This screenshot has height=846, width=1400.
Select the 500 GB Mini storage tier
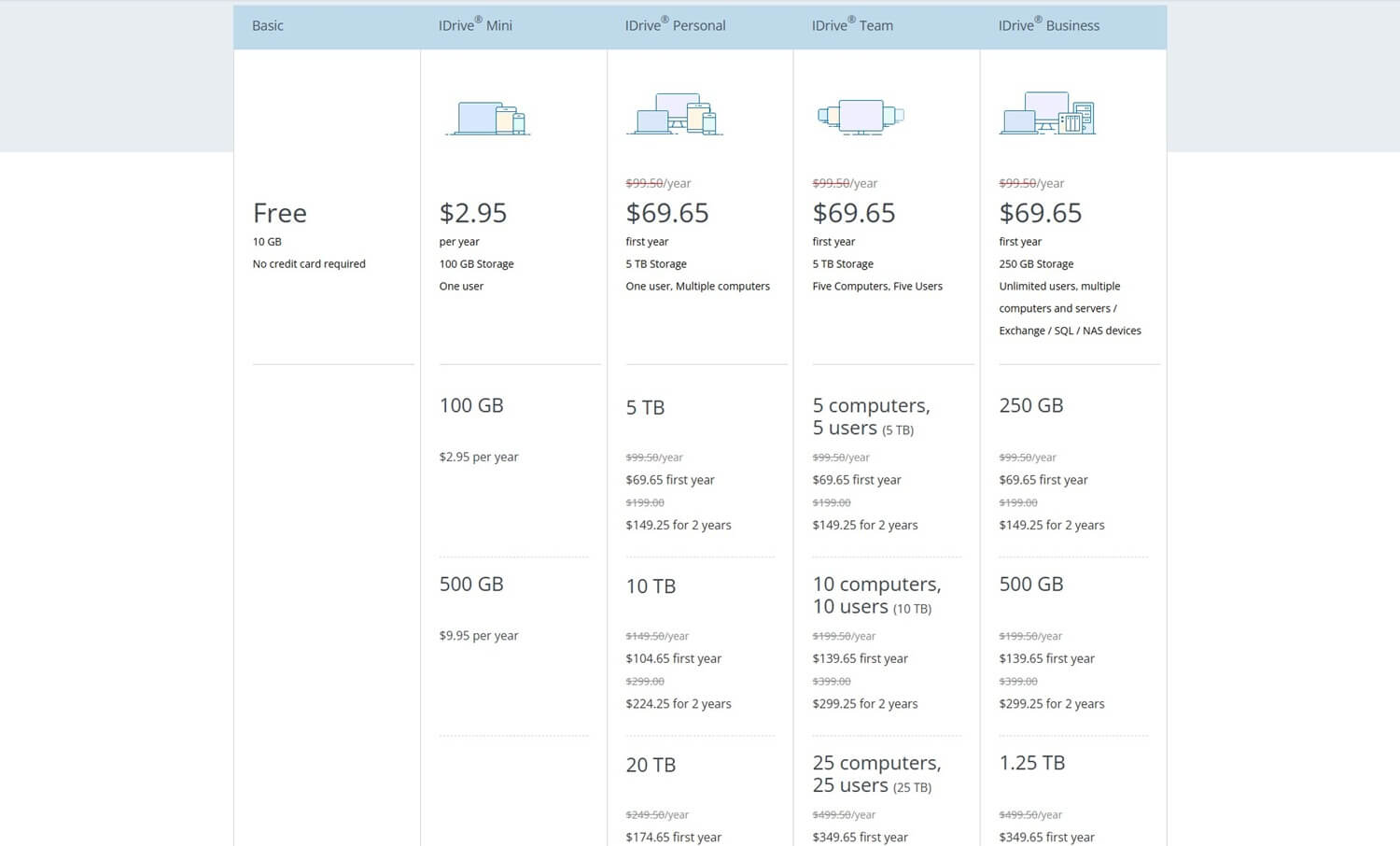[x=471, y=584]
